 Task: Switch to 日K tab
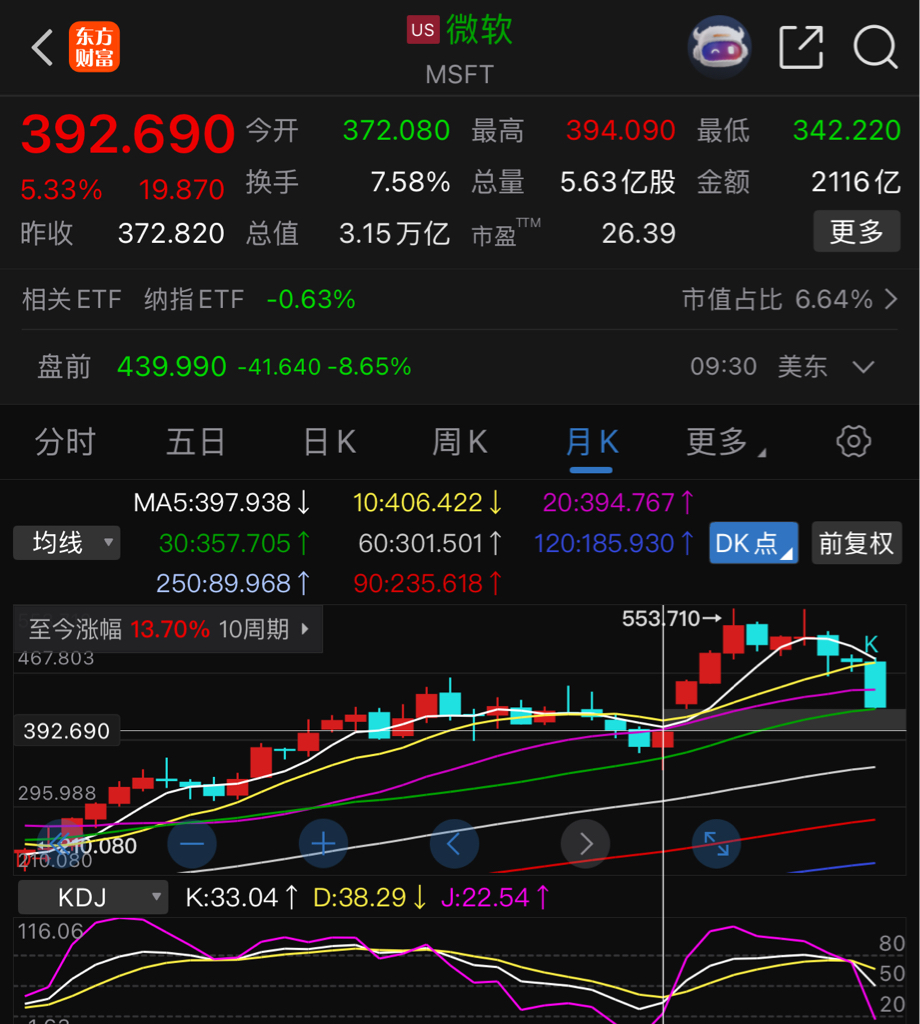click(330, 443)
